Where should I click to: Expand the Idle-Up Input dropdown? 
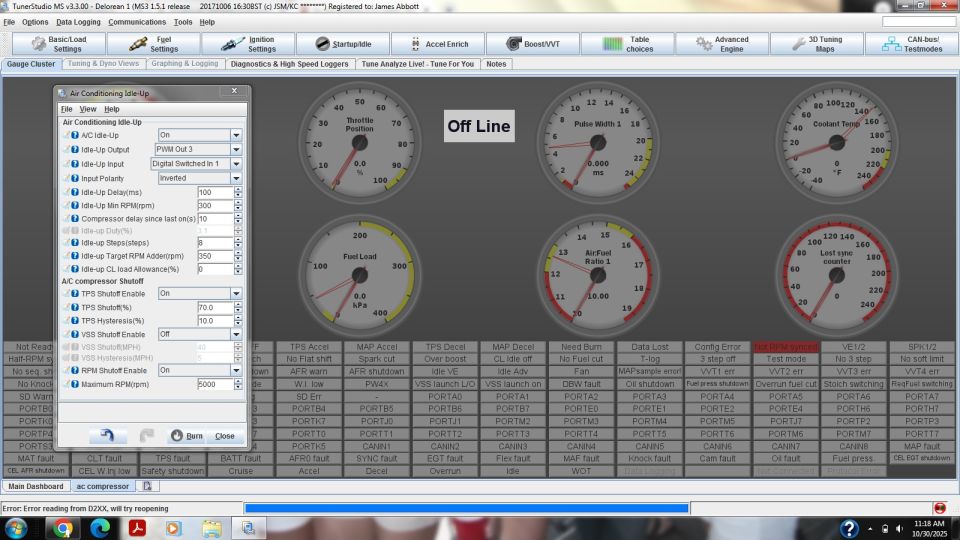(x=236, y=164)
